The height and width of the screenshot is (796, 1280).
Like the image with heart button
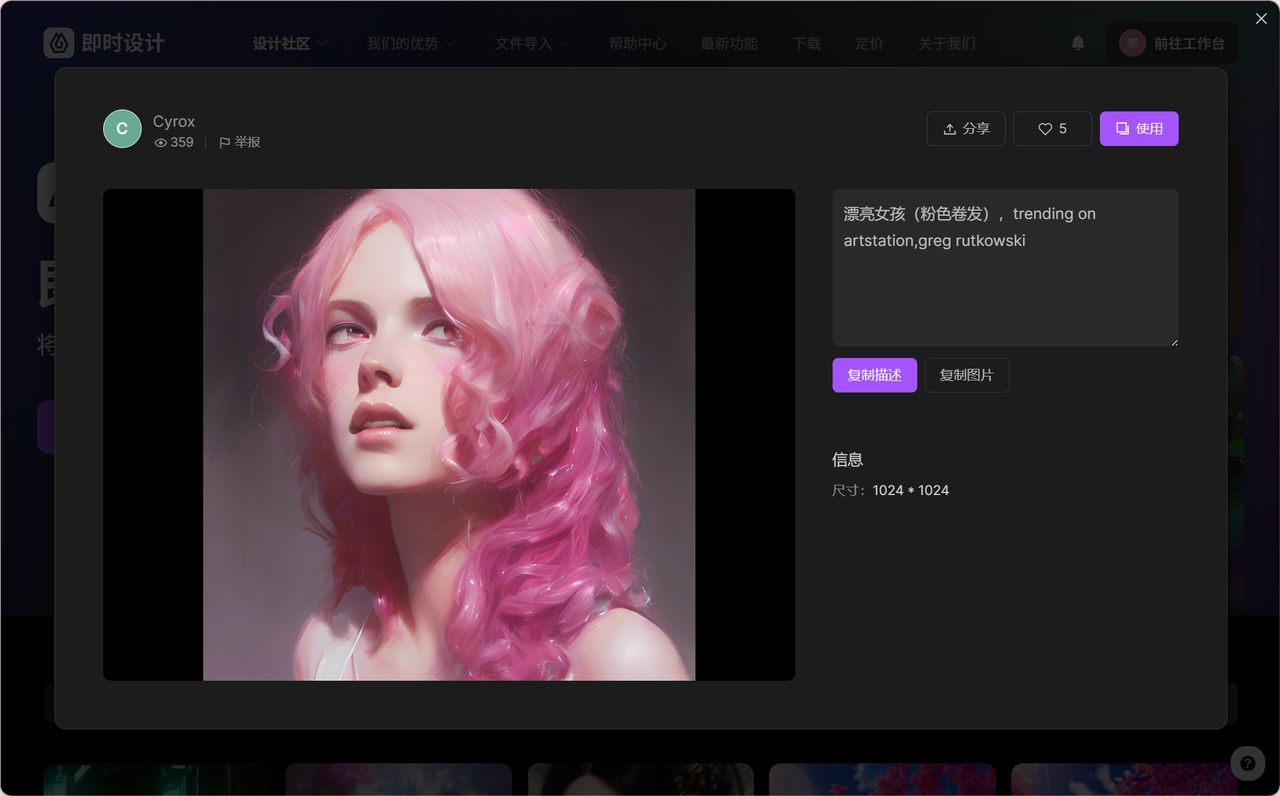[1052, 129]
